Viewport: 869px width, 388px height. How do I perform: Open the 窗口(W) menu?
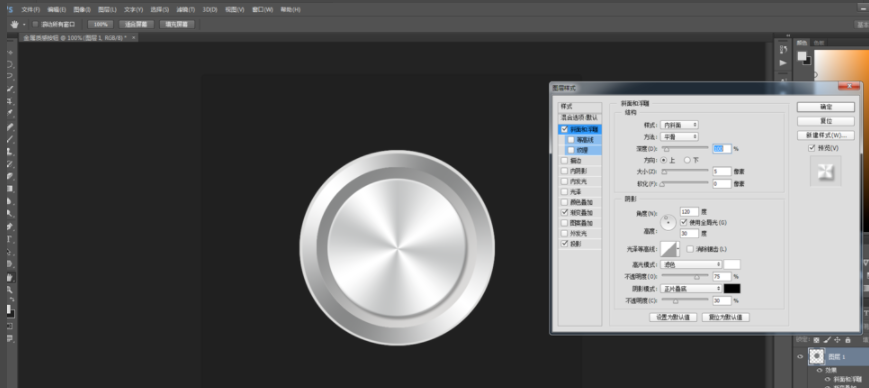[263, 9]
